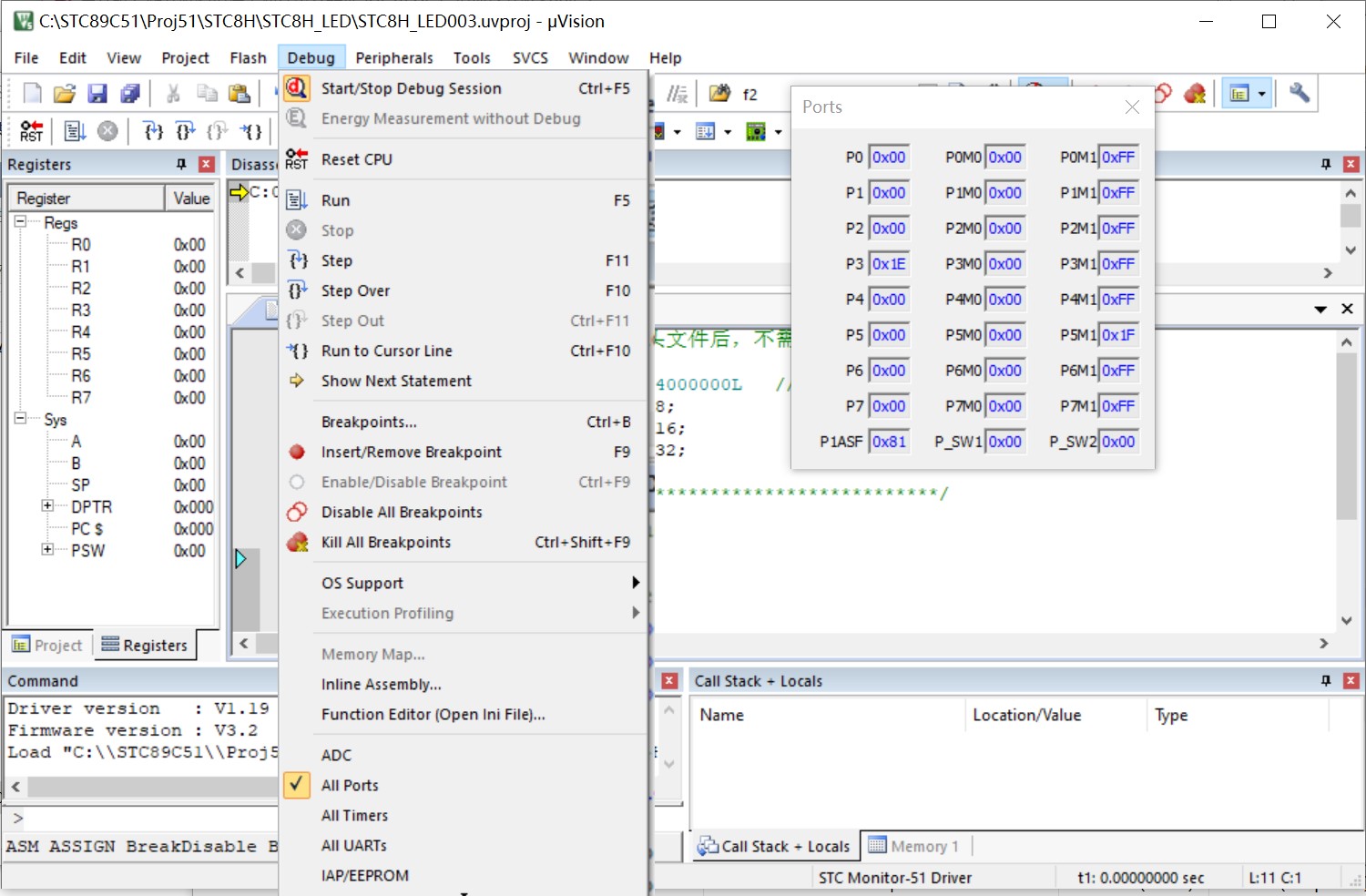Open the Breakpoints... dialog entry
This screenshot has height=896, width=1366.
click(463, 422)
